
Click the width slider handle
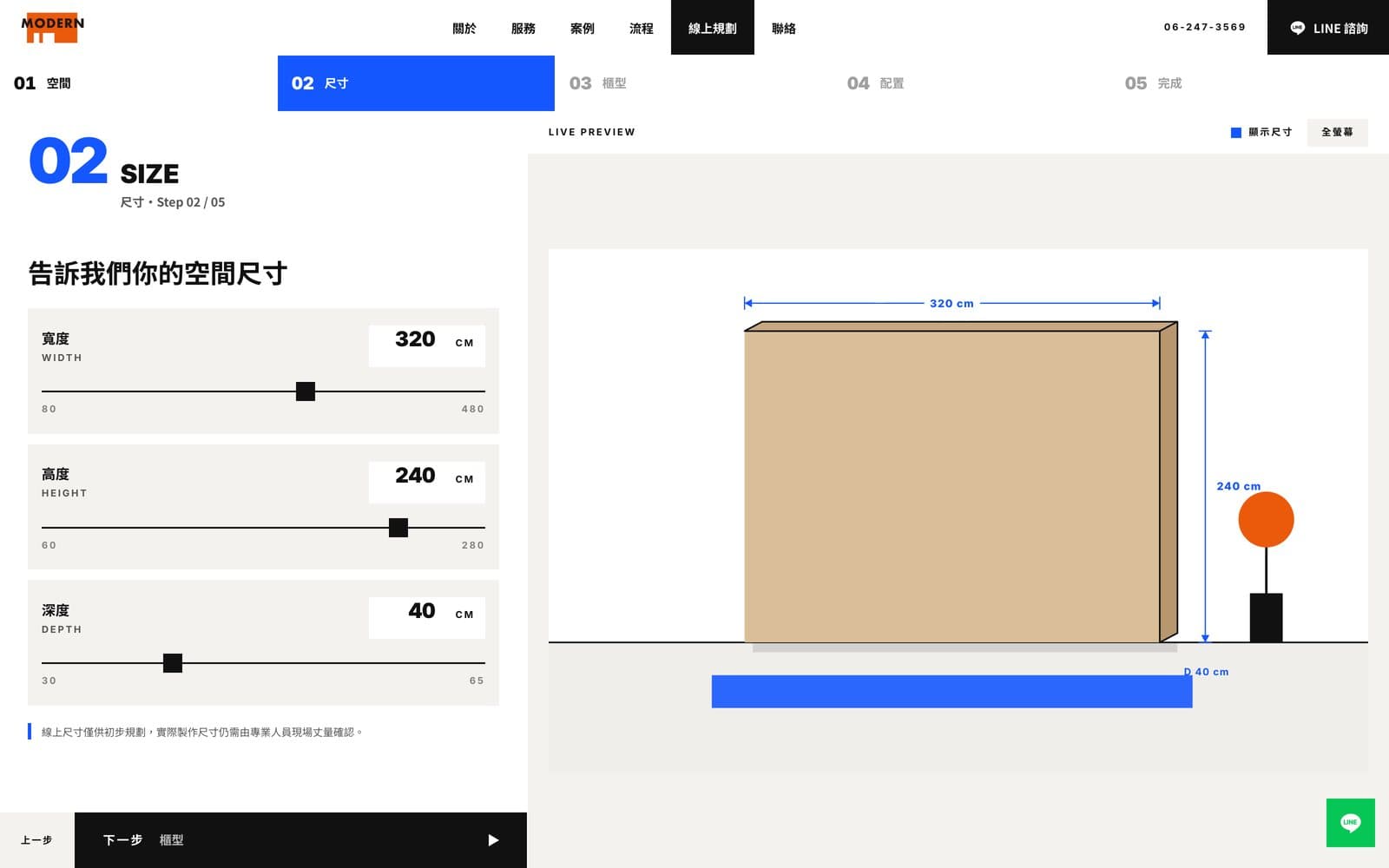point(306,391)
